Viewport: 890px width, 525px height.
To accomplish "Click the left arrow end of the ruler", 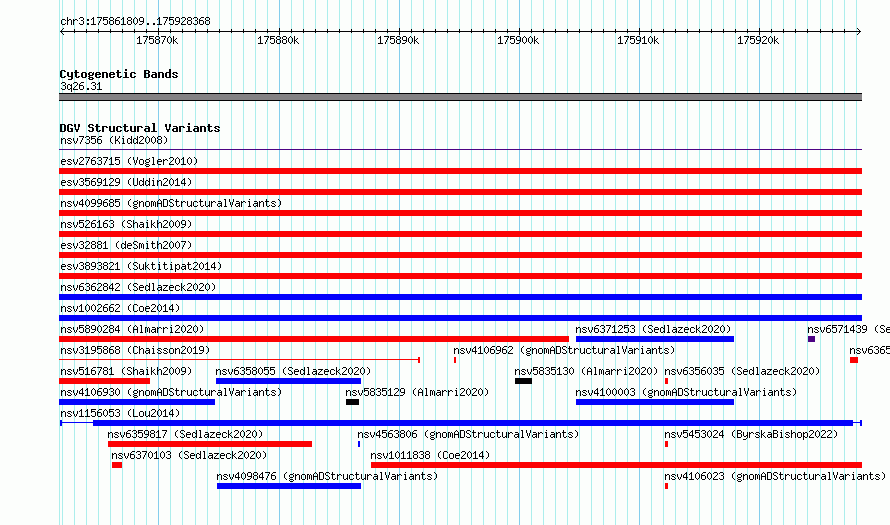I will 62,32.
